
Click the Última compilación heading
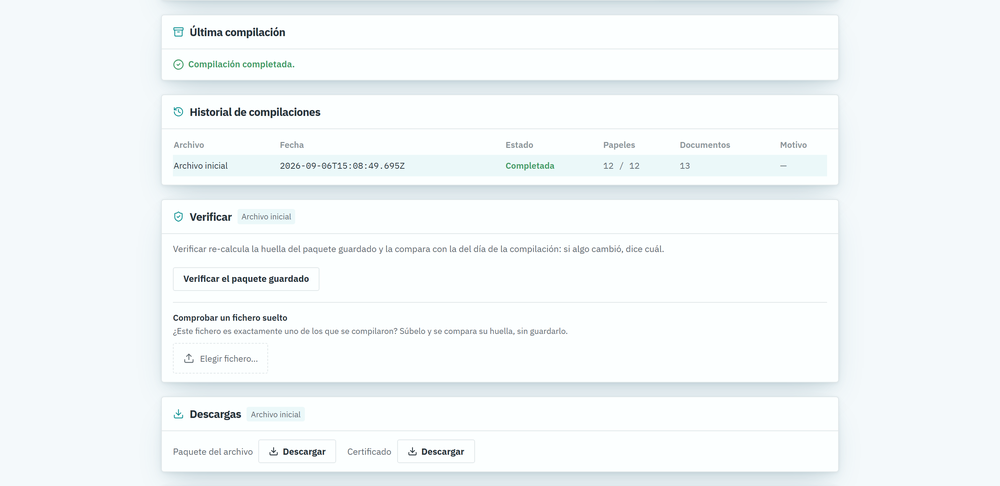click(237, 32)
